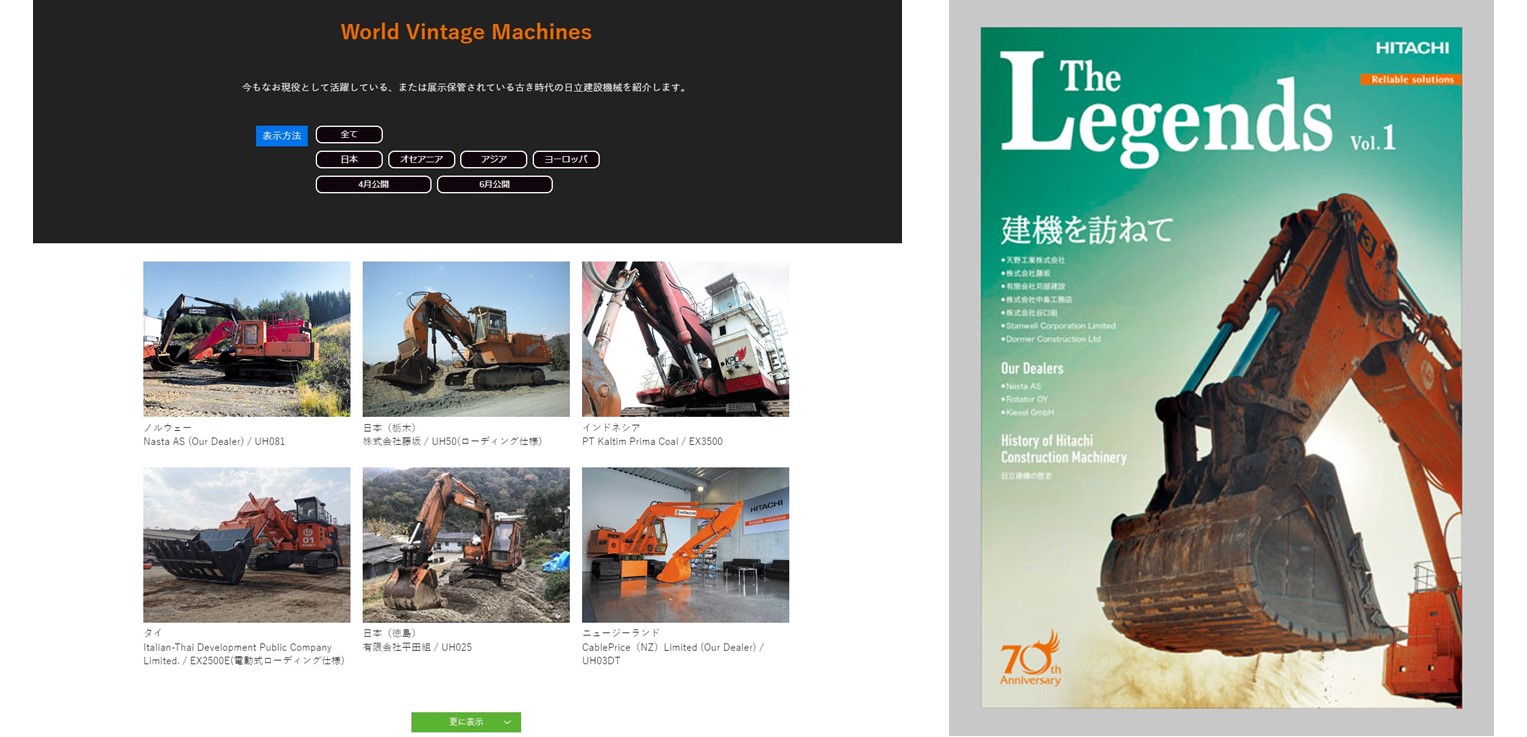Open the CablePrice UH03DT showroom photo

[685, 545]
